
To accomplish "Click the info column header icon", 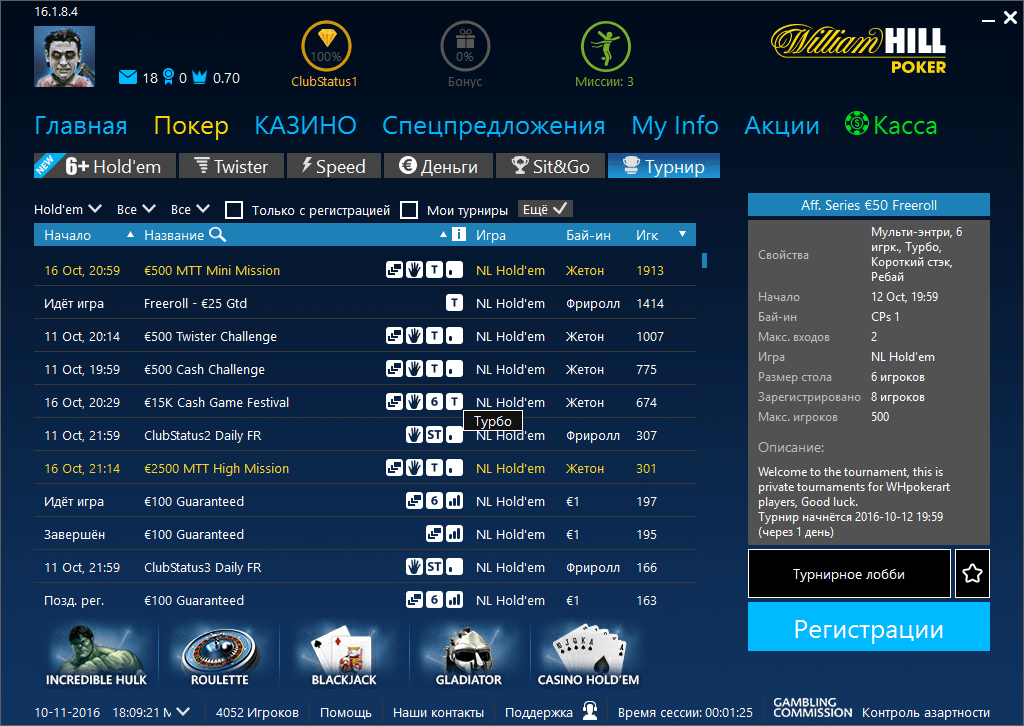I will (458, 234).
